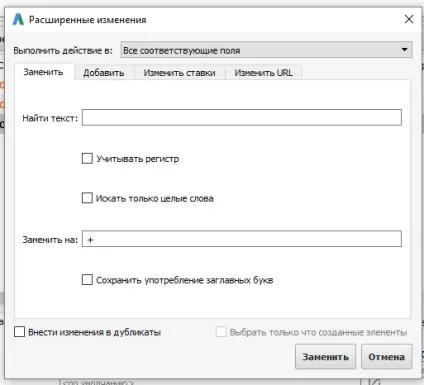
Task: Click the AdWords Editor logo icon
Action: tap(18, 19)
